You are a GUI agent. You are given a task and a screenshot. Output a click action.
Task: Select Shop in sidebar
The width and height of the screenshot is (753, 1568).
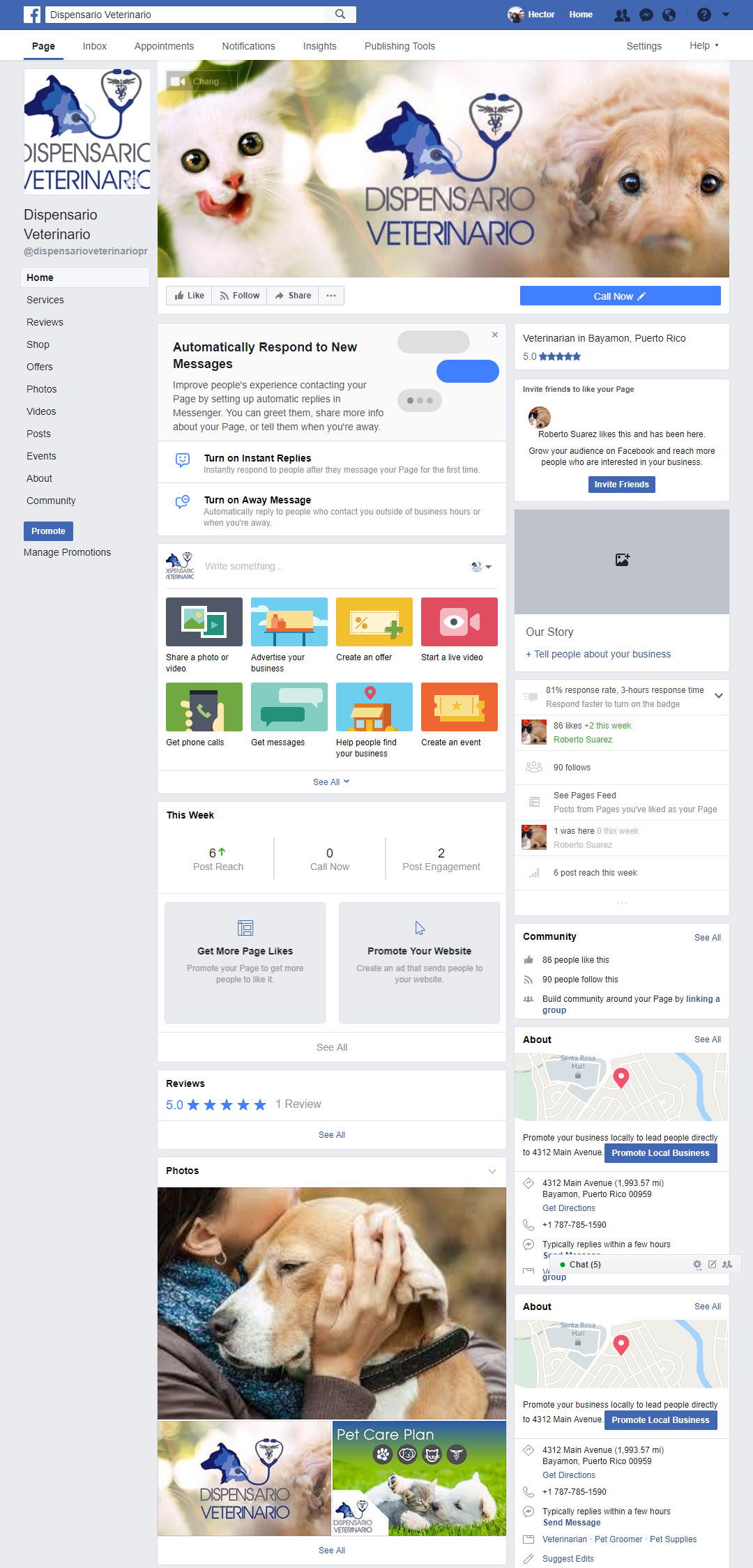38,344
